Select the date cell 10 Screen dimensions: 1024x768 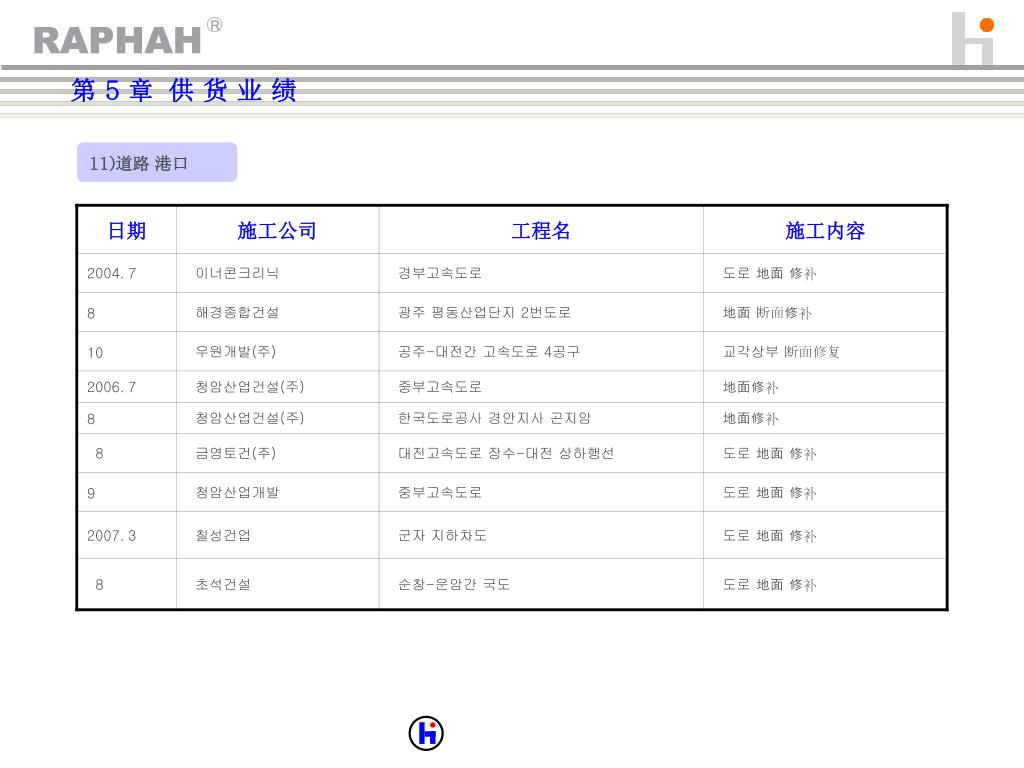(x=95, y=353)
